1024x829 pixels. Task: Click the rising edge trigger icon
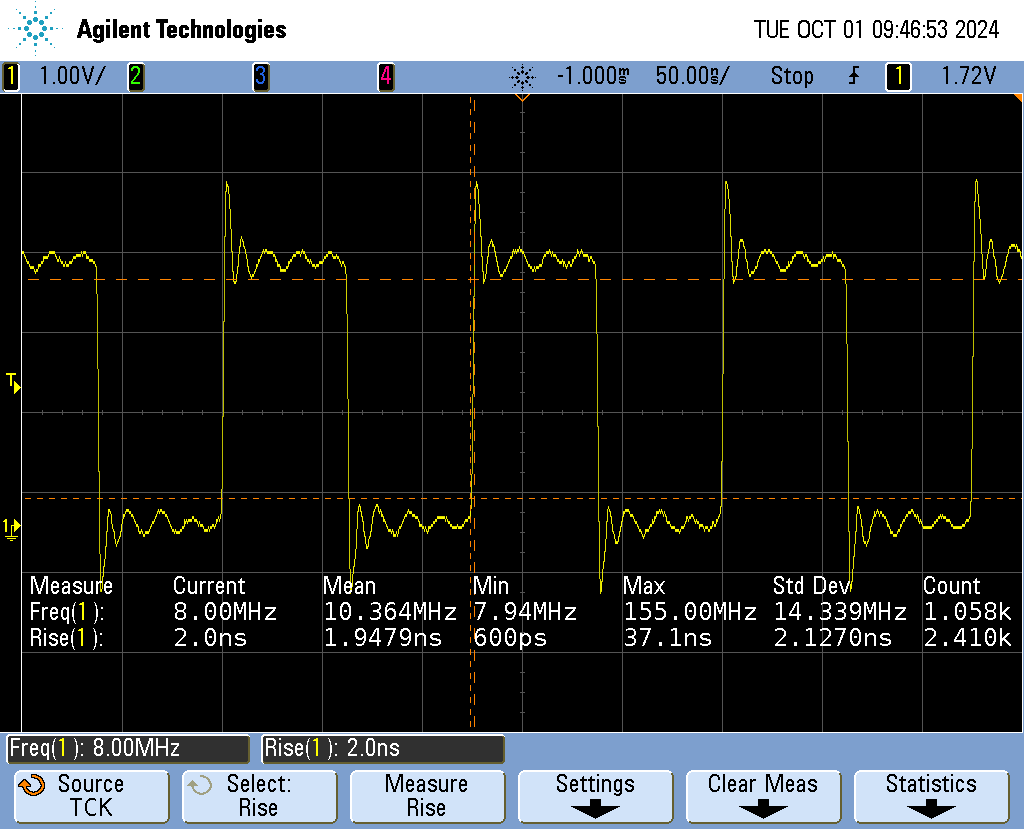pyautogui.click(x=853, y=76)
